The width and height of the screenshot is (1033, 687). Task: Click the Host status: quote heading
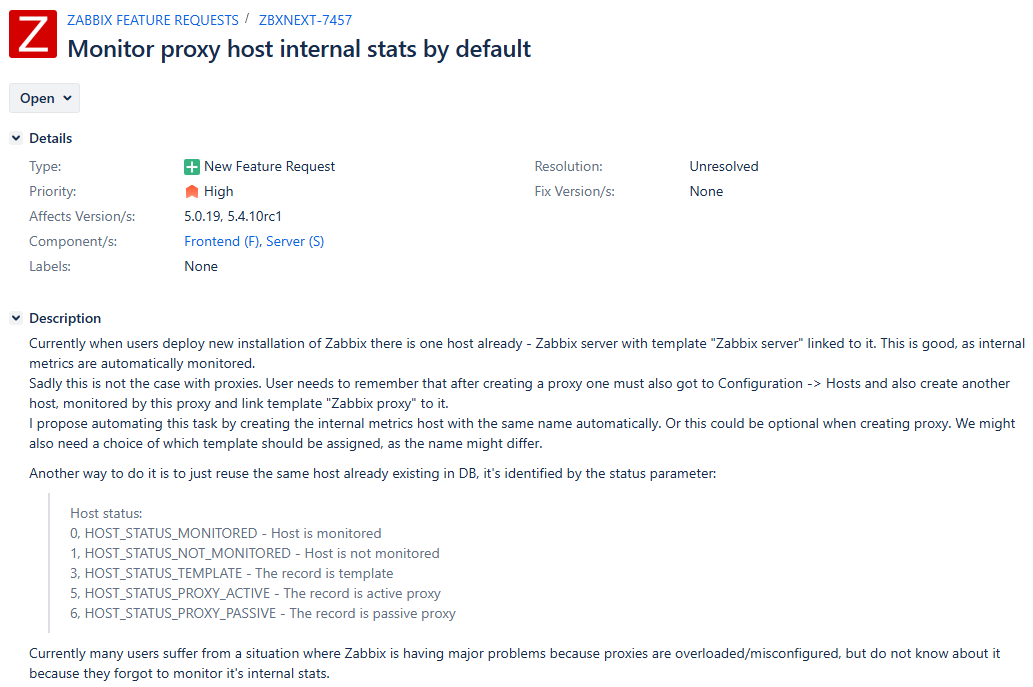[x=106, y=513]
